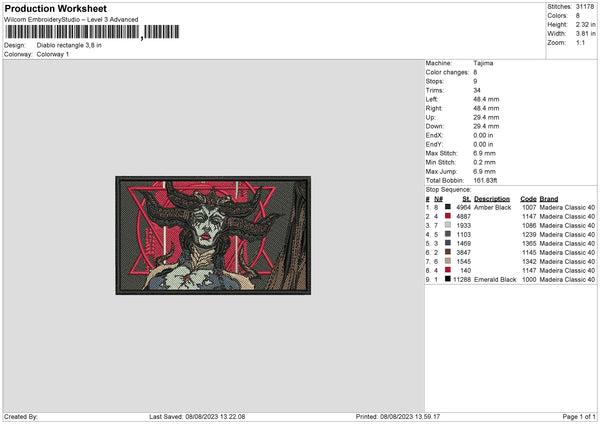This screenshot has height=424, width=600.
Task: Click code '1007' in stop 1 row
Action: (529, 207)
